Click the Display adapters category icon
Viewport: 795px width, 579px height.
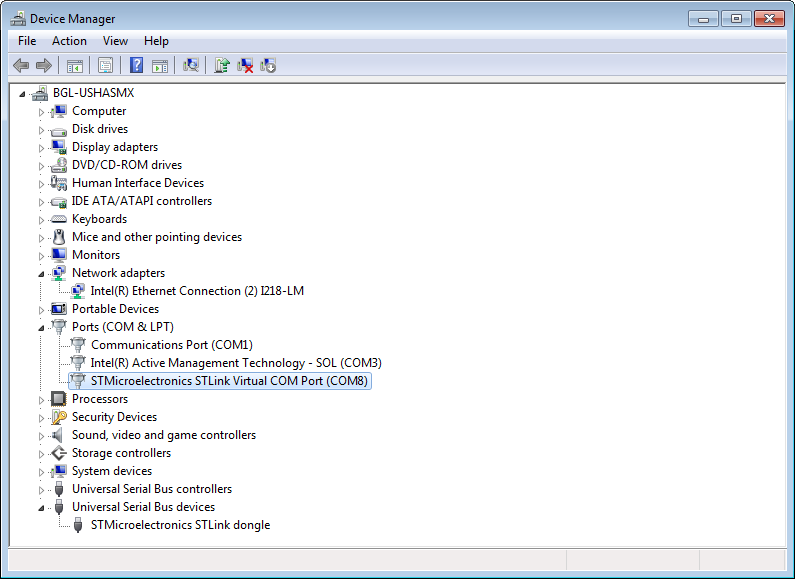(x=59, y=147)
